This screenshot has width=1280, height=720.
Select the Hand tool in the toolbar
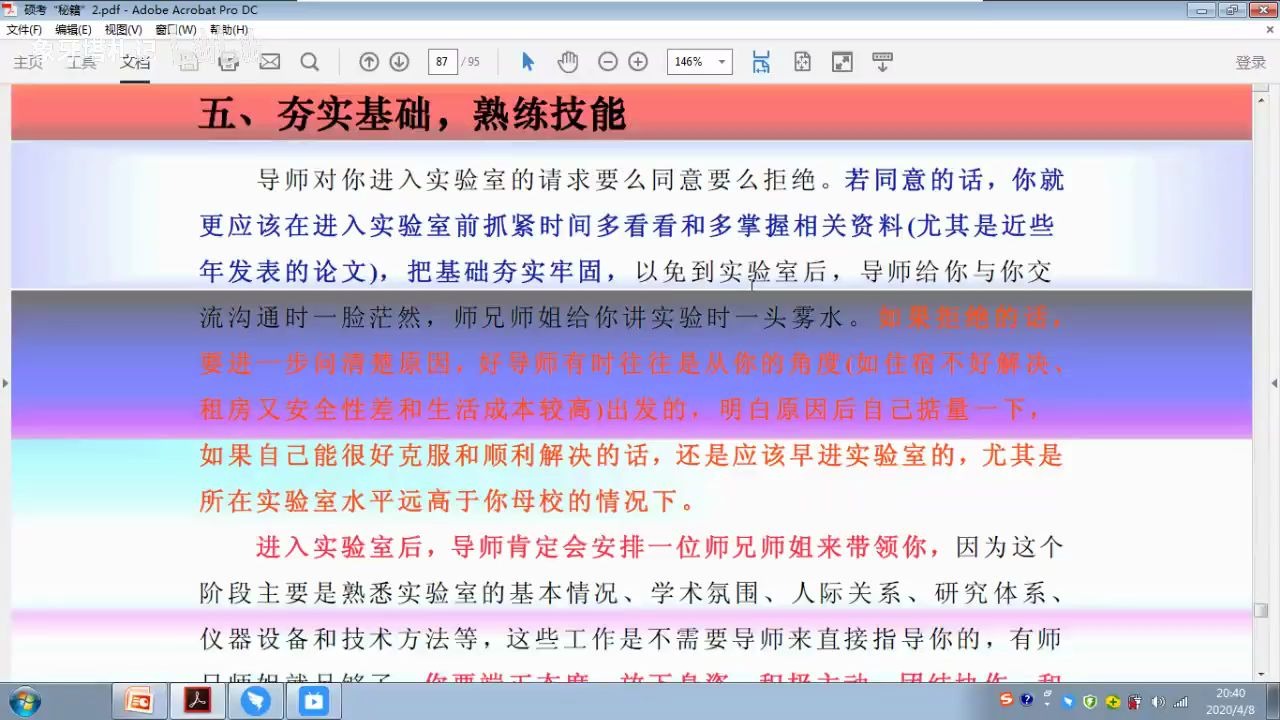(x=567, y=61)
